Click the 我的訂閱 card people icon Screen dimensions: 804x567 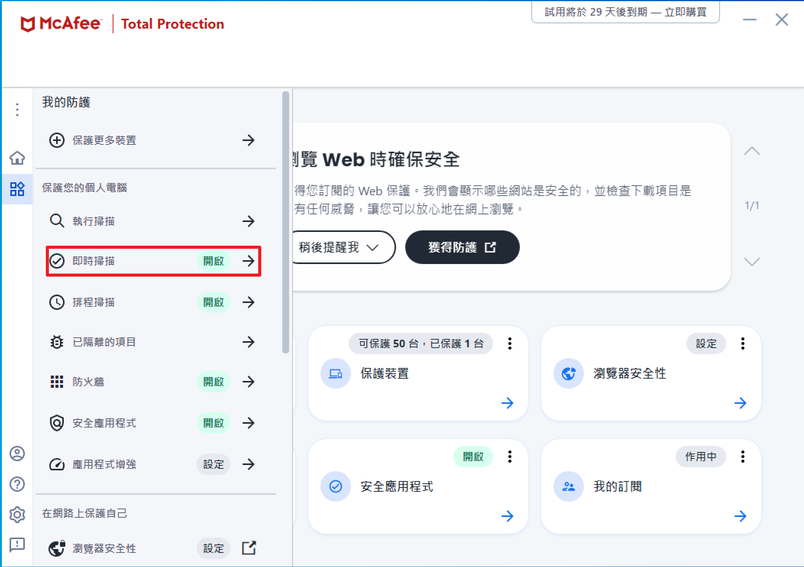click(x=568, y=486)
